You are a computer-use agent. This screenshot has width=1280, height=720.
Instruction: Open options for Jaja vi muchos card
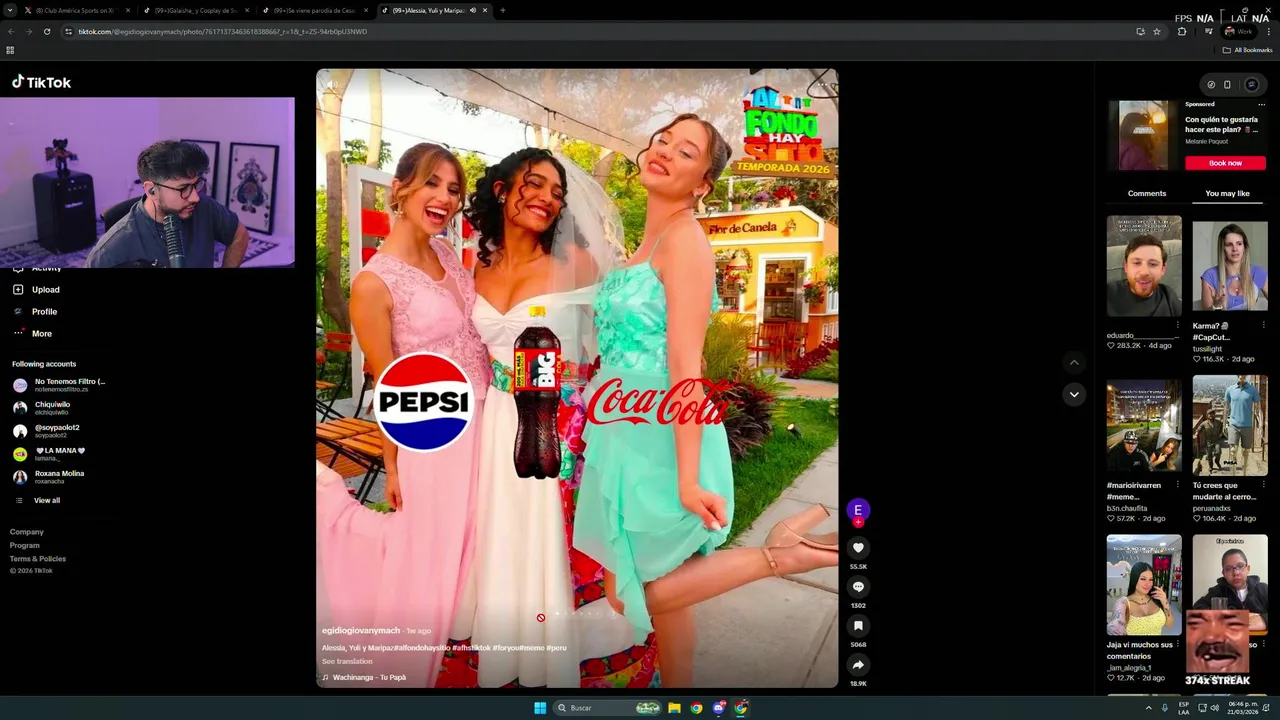pos(1177,644)
